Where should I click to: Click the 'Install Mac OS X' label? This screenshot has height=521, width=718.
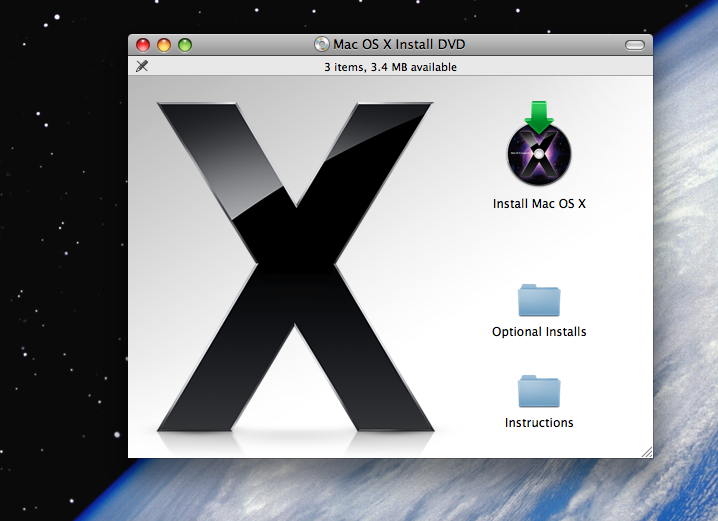pos(539,204)
